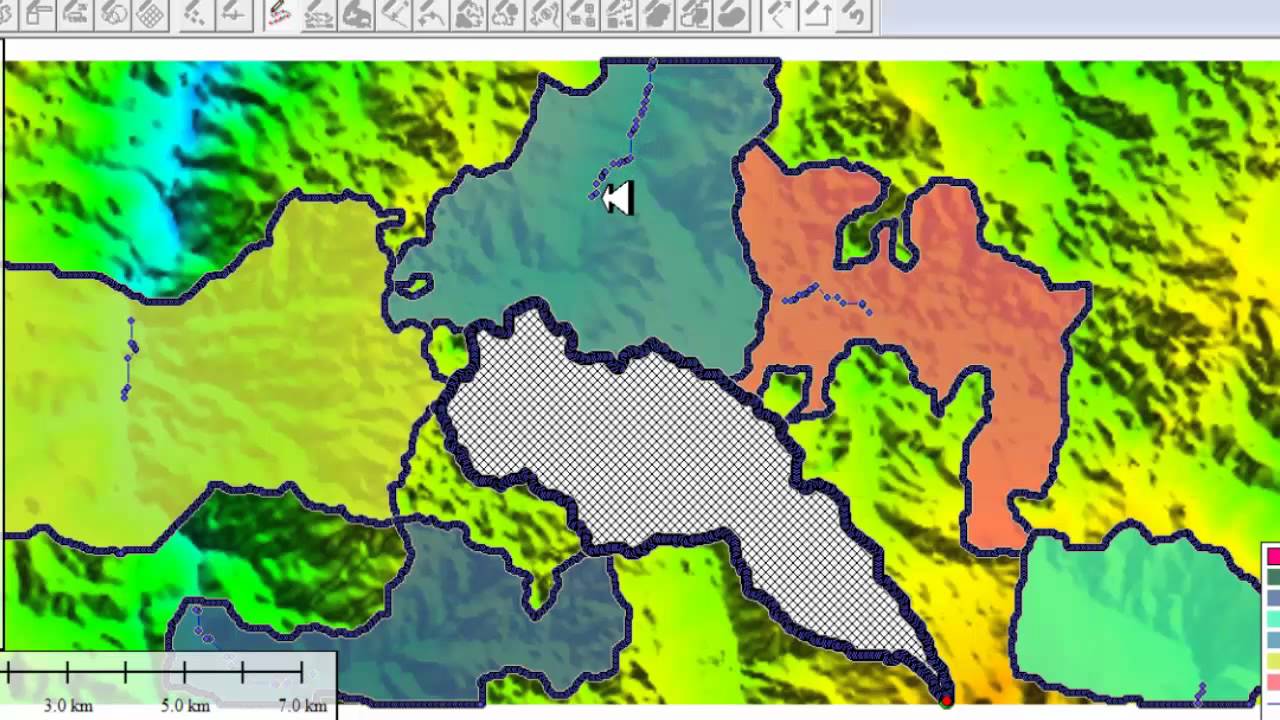Select the split polygon fragments tool
The width and height of the screenshot is (1280, 720).
pyautogui.click(x=469, y=14)
